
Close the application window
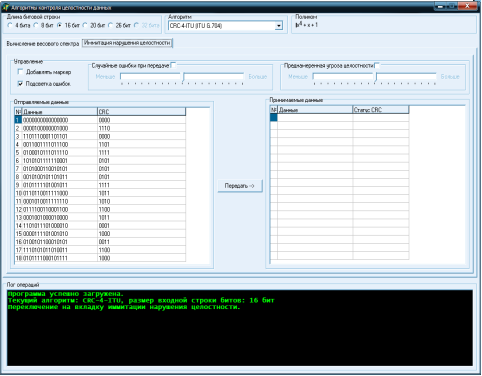[x=467, y=6]
